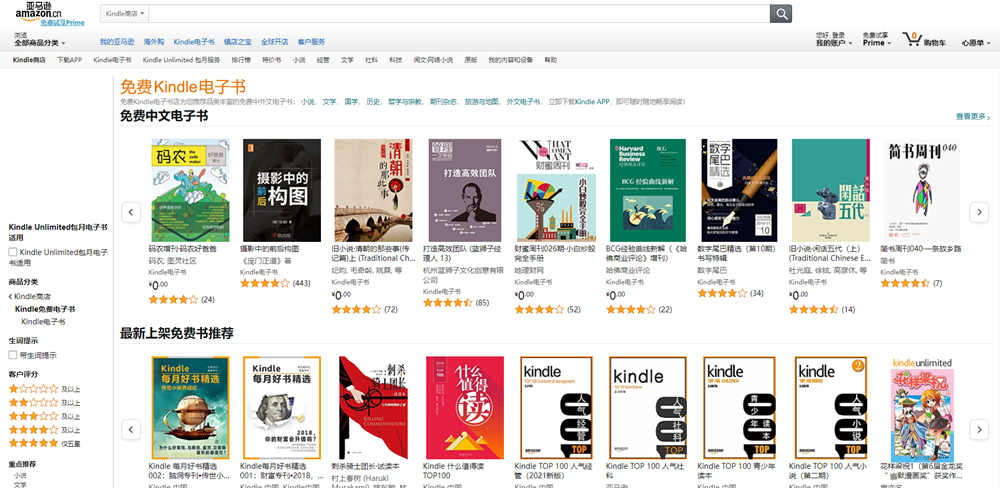
Task: Open star rating for 简书周刊040 (7)
Action: [x=905, y=283]
